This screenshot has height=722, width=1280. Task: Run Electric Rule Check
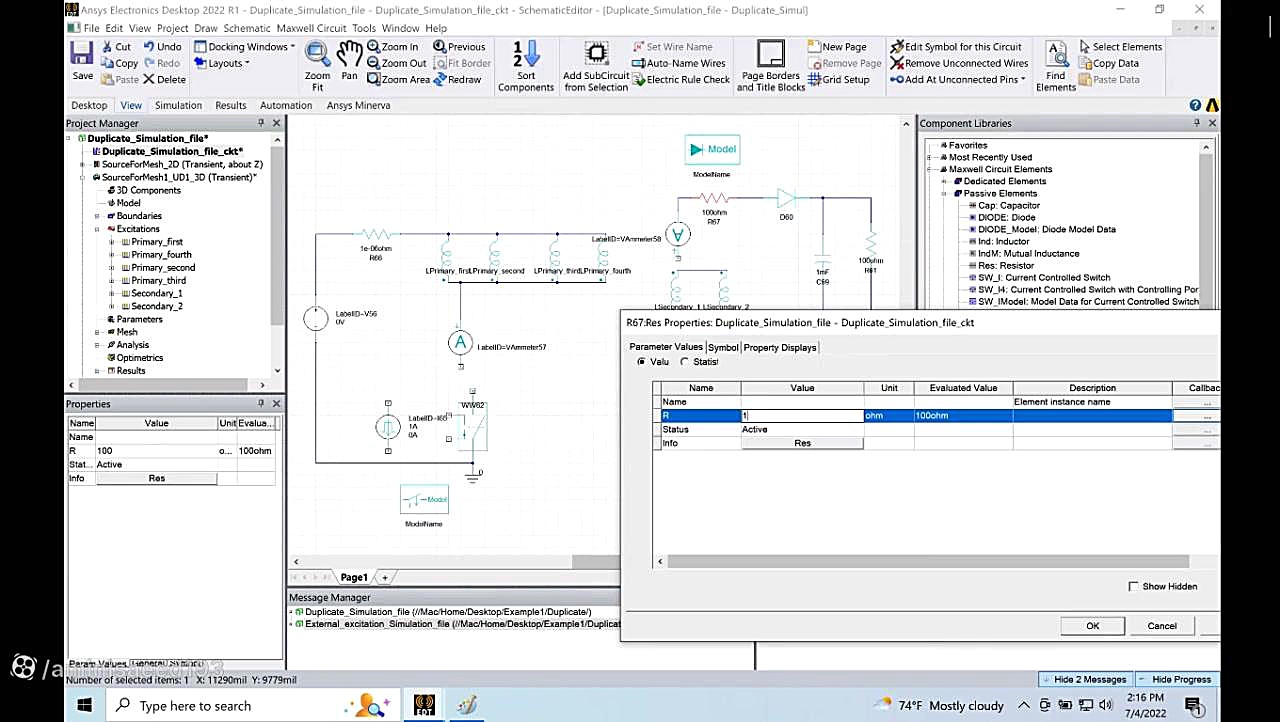[x=681, y=79]
